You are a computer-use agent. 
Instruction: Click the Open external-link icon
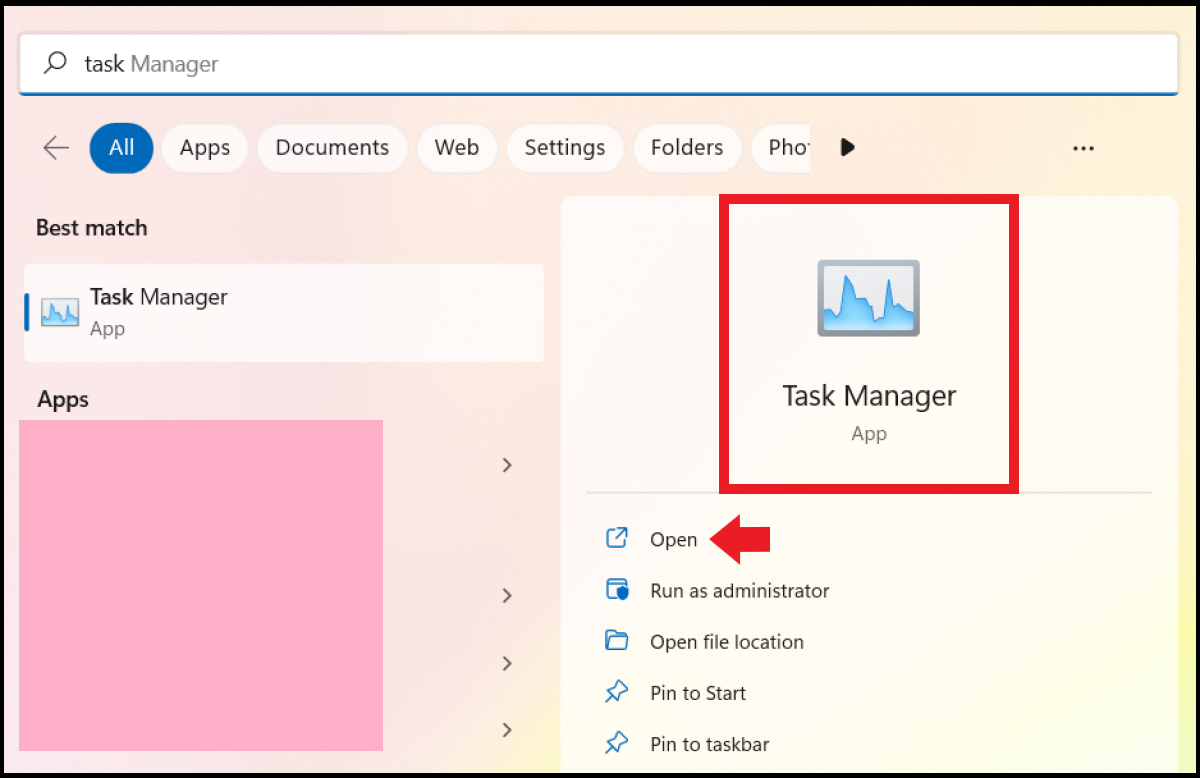[x=617, y=538]
